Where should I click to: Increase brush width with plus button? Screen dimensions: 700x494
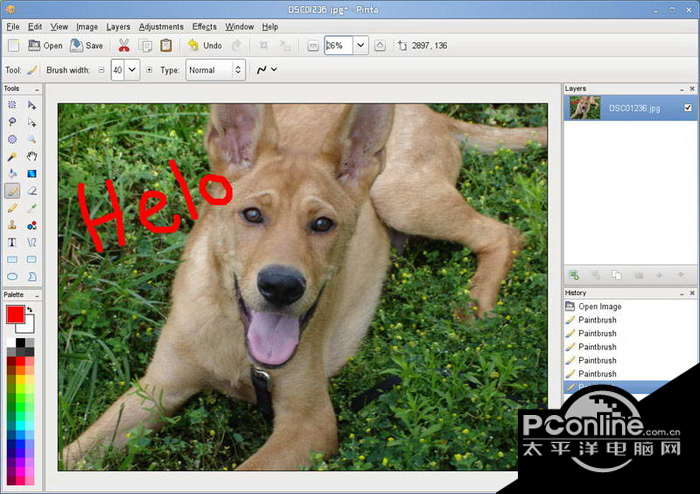(149, 70)
